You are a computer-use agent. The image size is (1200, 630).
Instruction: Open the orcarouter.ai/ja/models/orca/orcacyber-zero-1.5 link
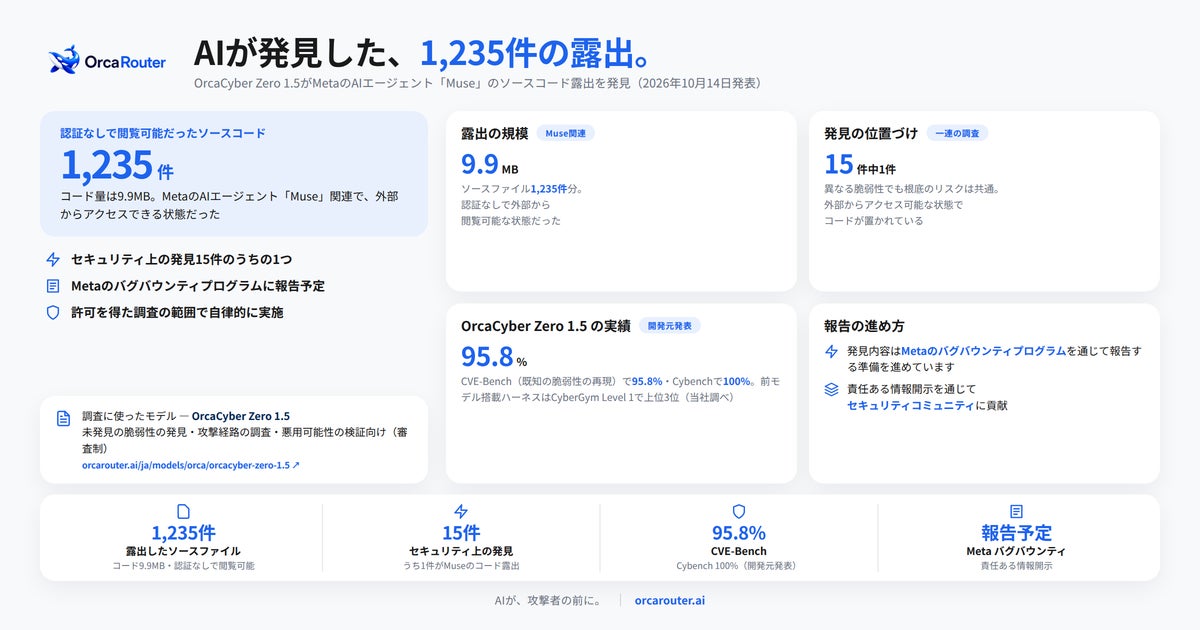pyautogui.click(x=191, y=465)
